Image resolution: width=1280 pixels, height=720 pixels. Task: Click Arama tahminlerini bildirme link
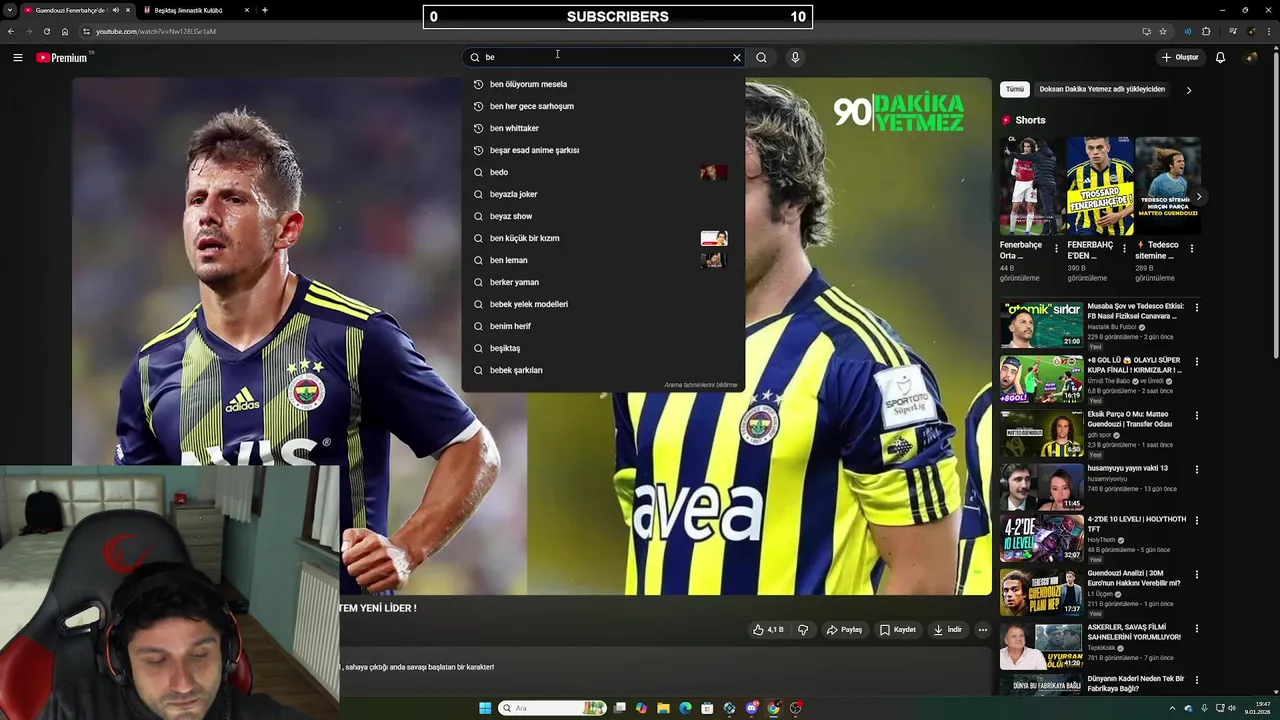click(x=701, y=385)
